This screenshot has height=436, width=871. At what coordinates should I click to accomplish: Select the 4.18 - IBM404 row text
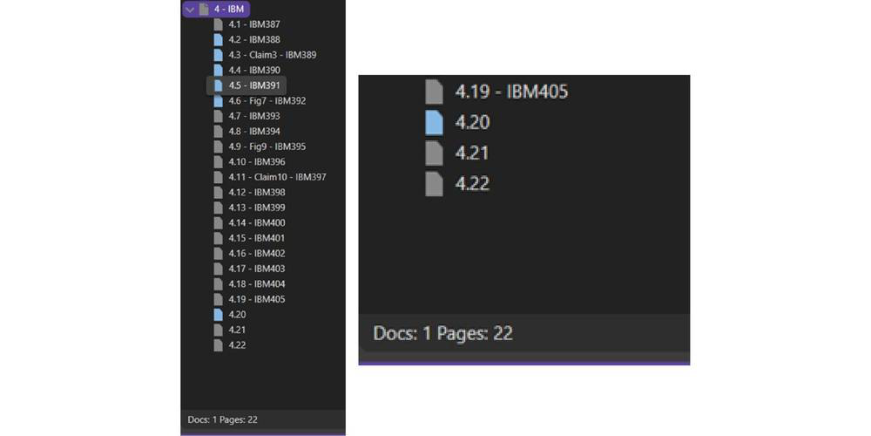[x=257, y=284]
